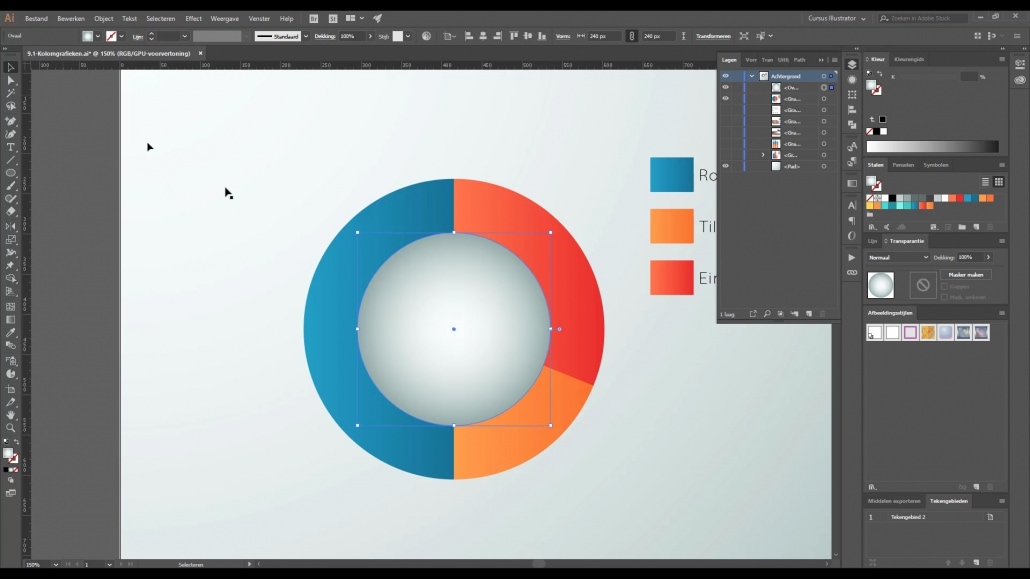The height and width of the screenshot is (579, 1030).
Task: Enable the Koppelen checkbox in Transparantie panel
Action: [944, 287]
